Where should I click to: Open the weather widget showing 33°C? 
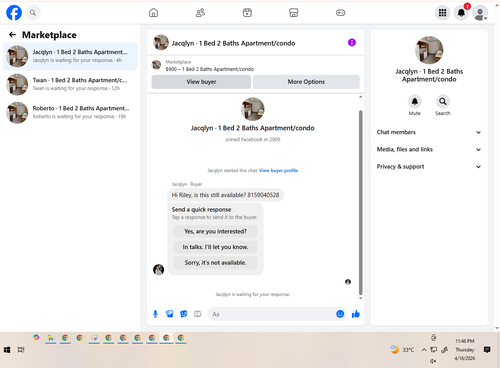click(402, 350)
